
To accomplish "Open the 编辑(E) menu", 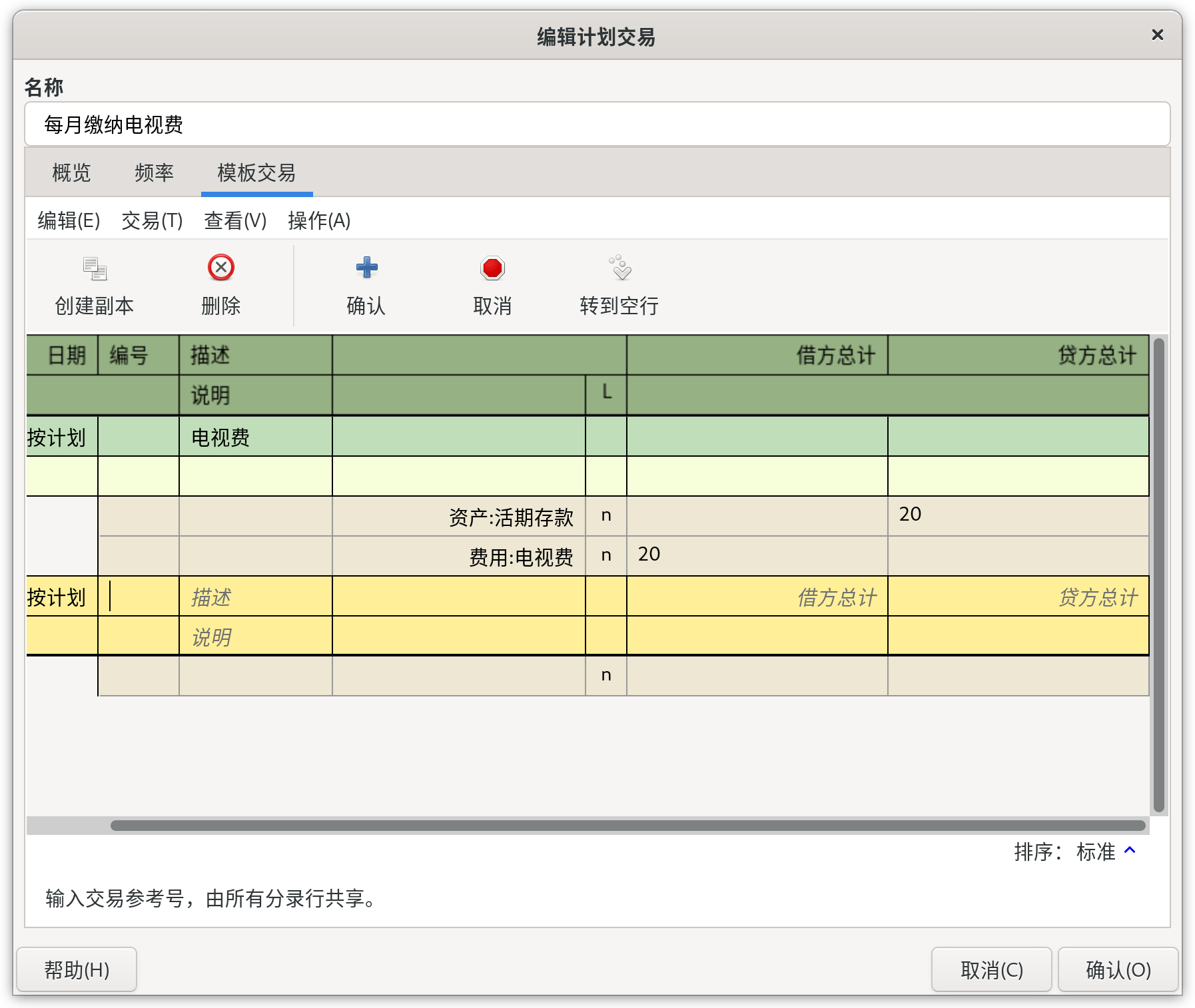I will [69, 220].
